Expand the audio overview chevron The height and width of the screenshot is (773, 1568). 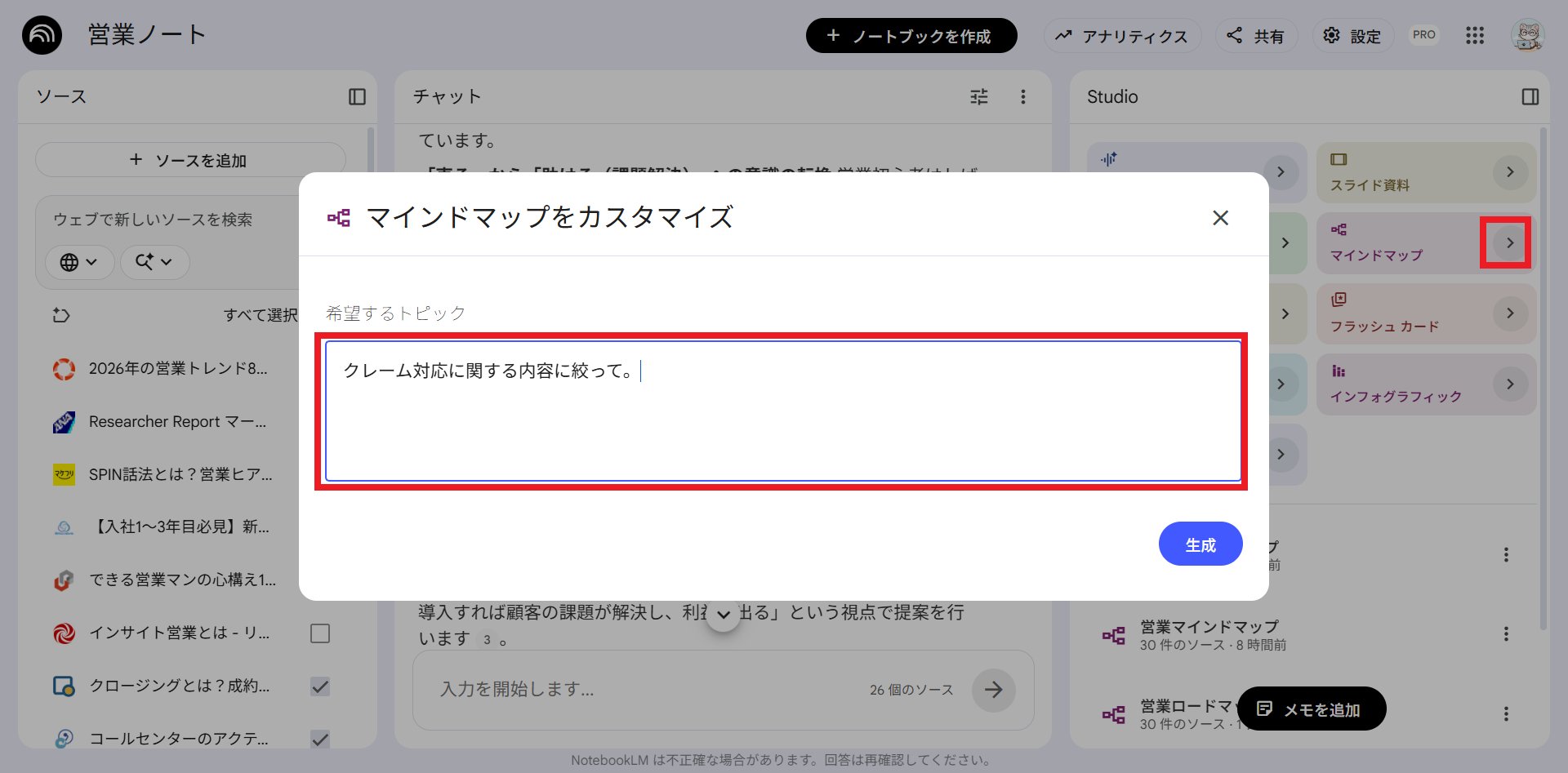(1281, 172)
